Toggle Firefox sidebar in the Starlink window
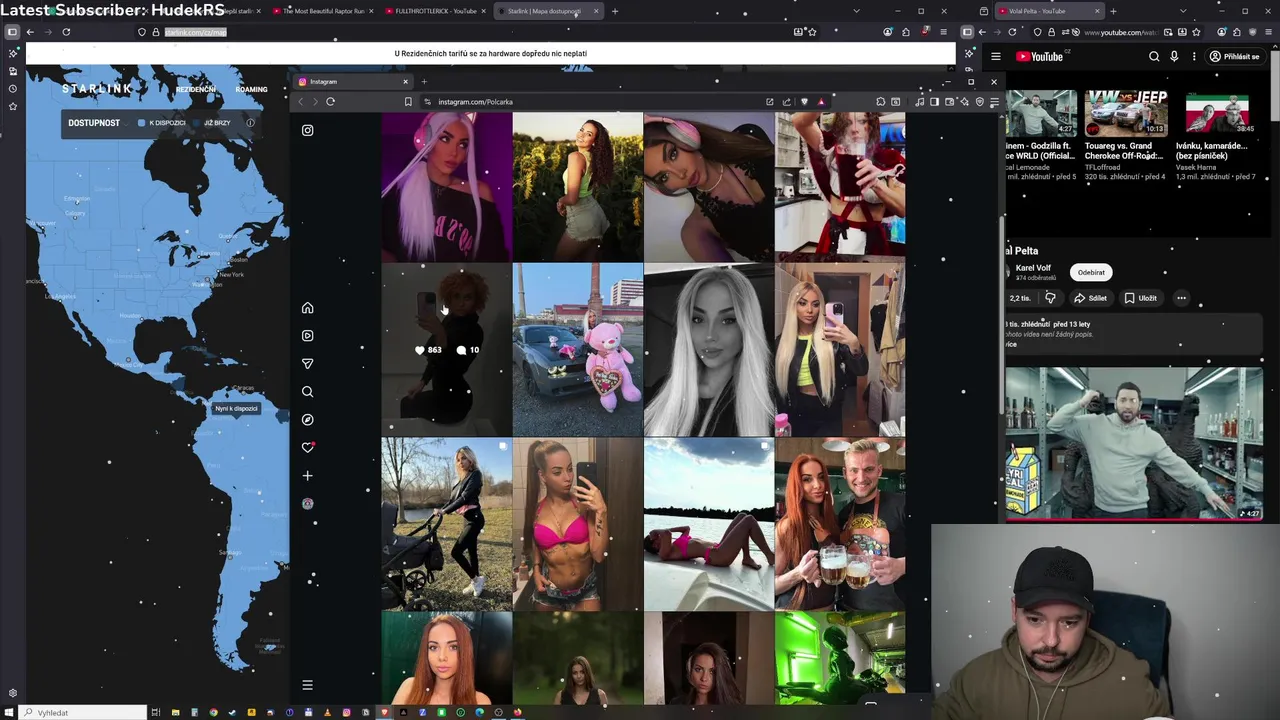 point(12,32)
